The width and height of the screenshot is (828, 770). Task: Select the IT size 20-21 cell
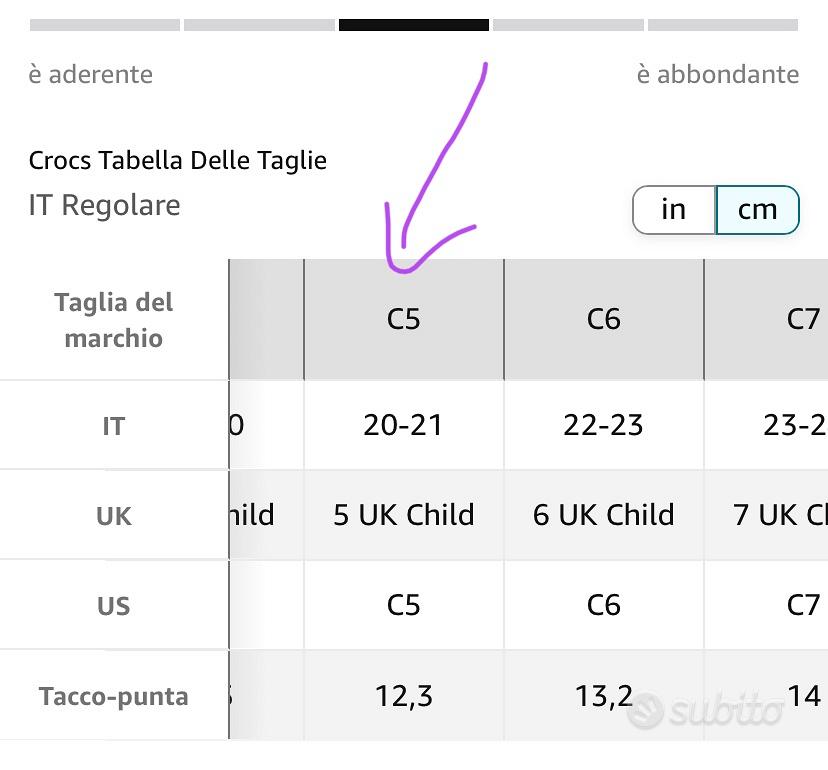coord(404,425)
